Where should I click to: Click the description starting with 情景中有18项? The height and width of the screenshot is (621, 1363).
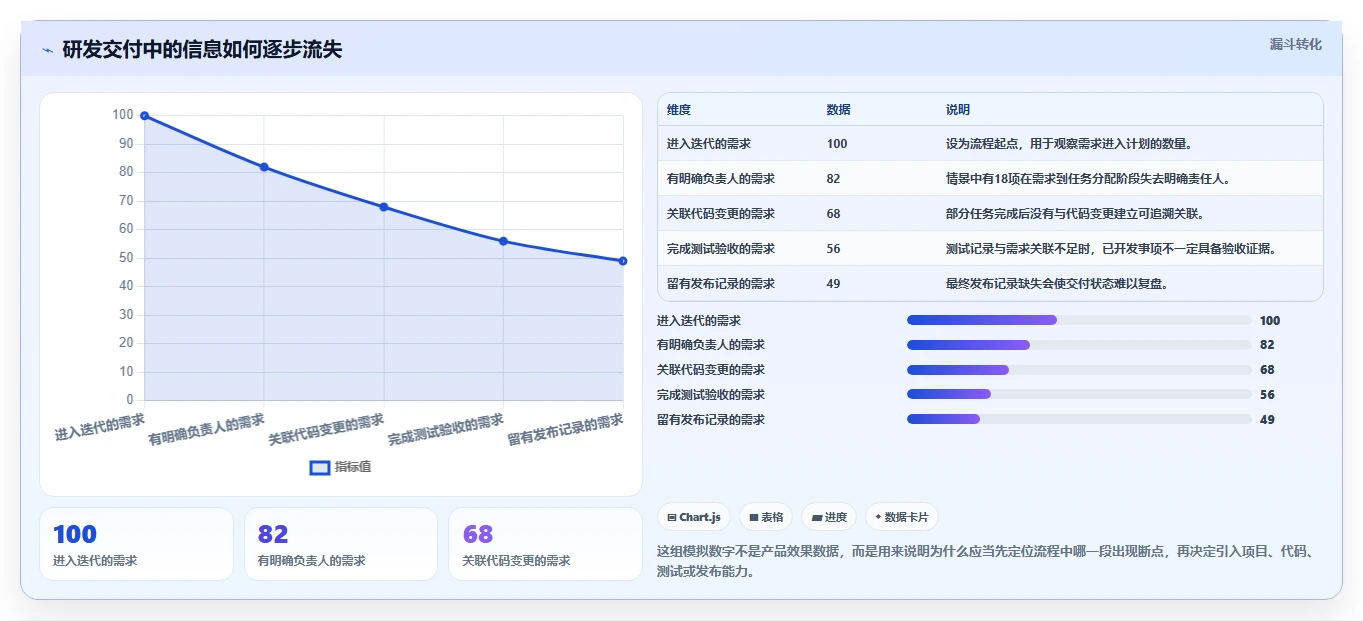pyautogui.click(x=1088, y=179)
